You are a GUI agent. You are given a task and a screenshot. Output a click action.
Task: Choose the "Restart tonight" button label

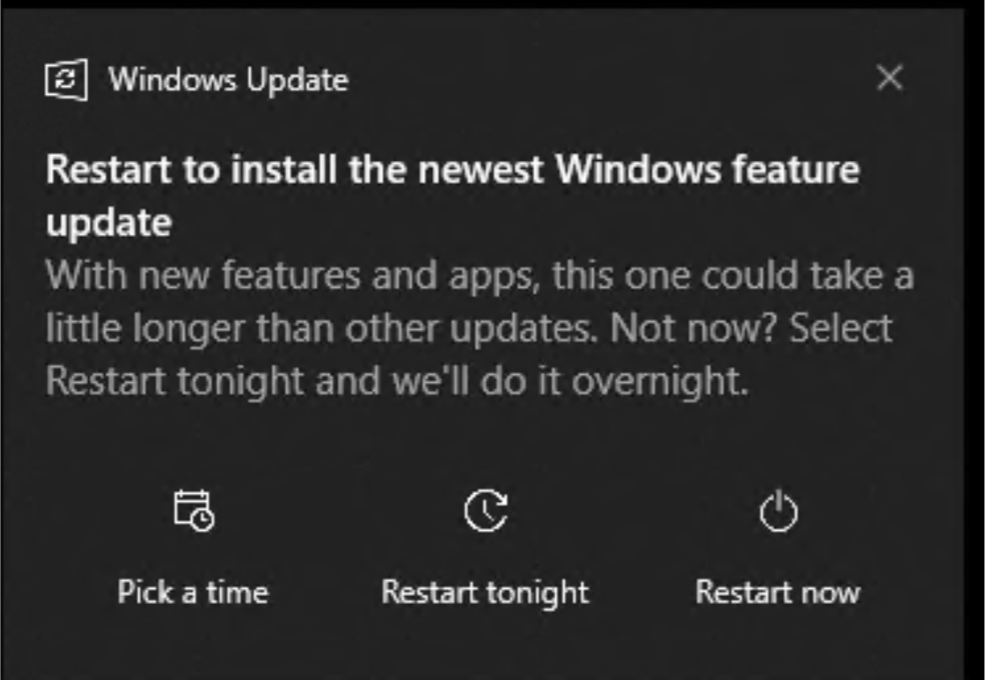pos(485,591)
